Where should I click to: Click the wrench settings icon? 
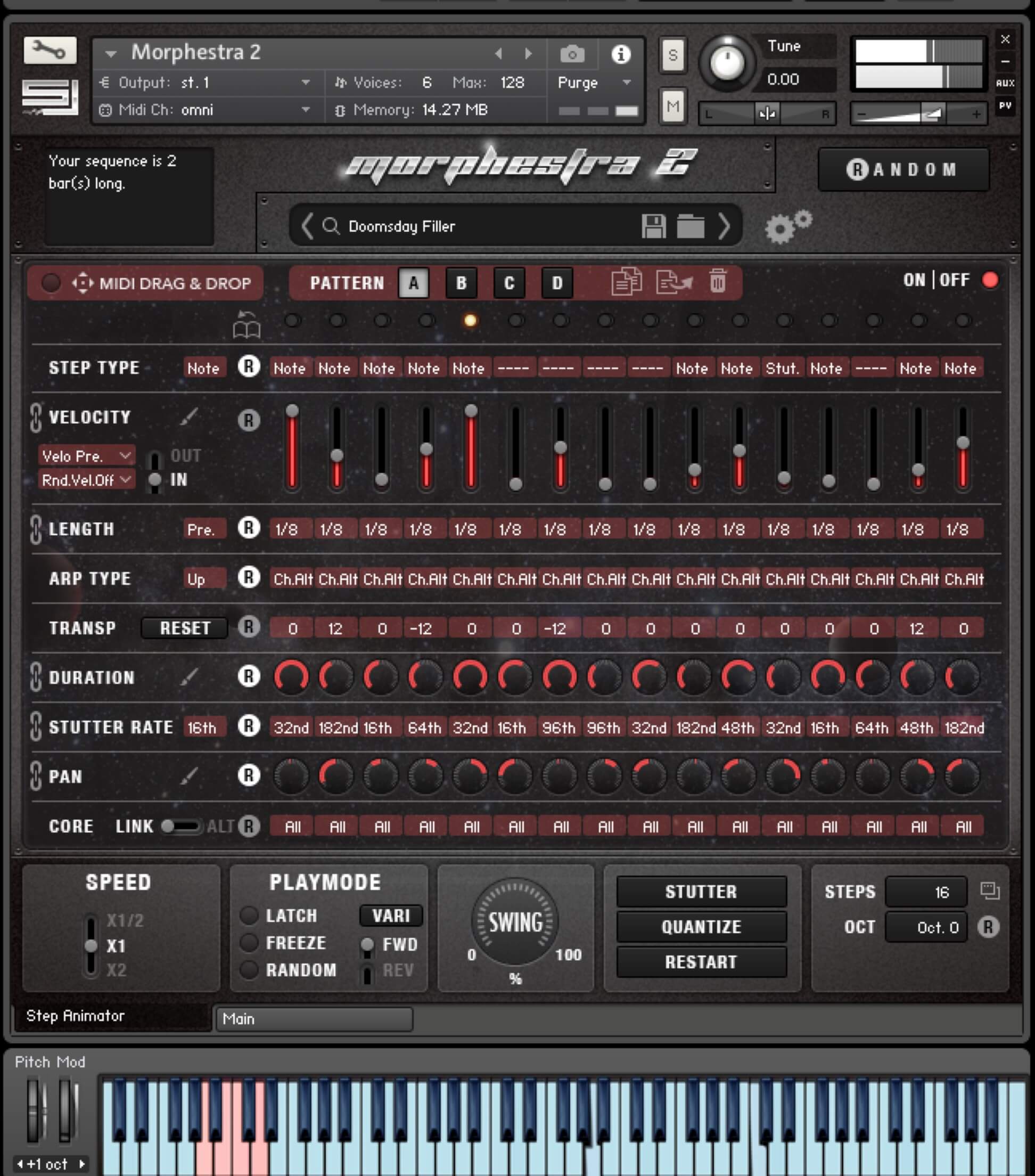tap(50, 51)
